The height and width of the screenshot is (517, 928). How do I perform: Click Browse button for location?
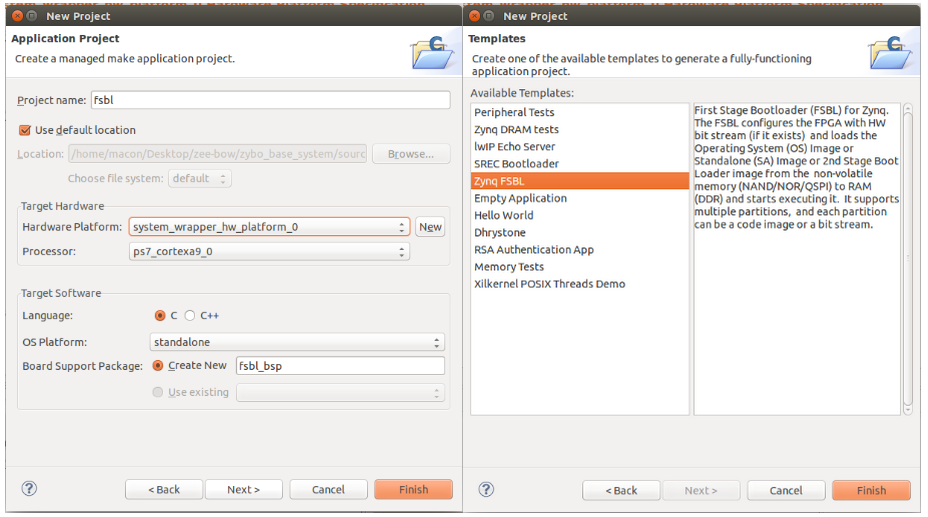point(411,154)
